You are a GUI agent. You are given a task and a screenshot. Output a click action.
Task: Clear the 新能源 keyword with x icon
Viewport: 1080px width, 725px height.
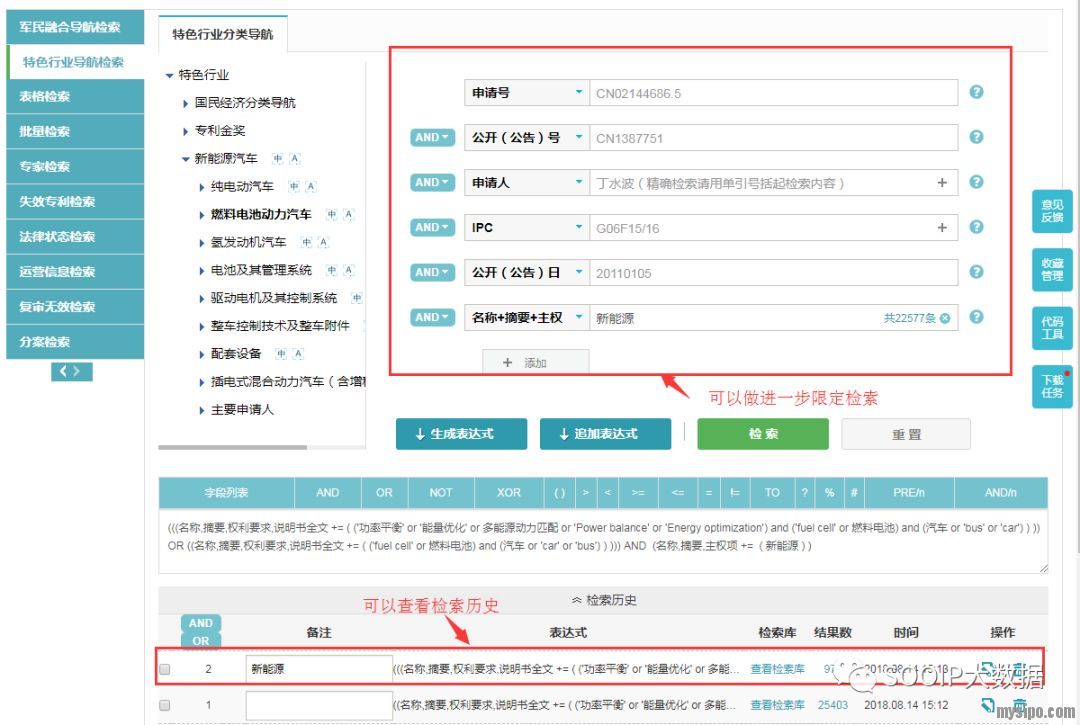(944, 318)
